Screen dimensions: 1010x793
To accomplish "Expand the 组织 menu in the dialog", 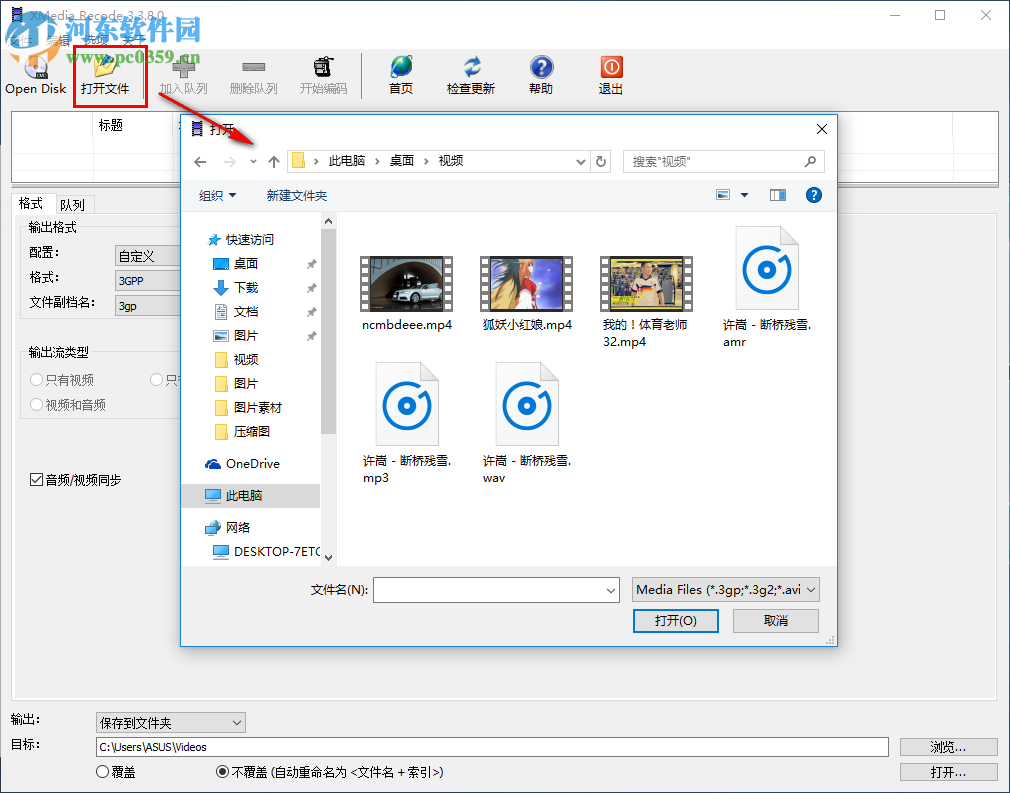I will click(x=216, y=195).
